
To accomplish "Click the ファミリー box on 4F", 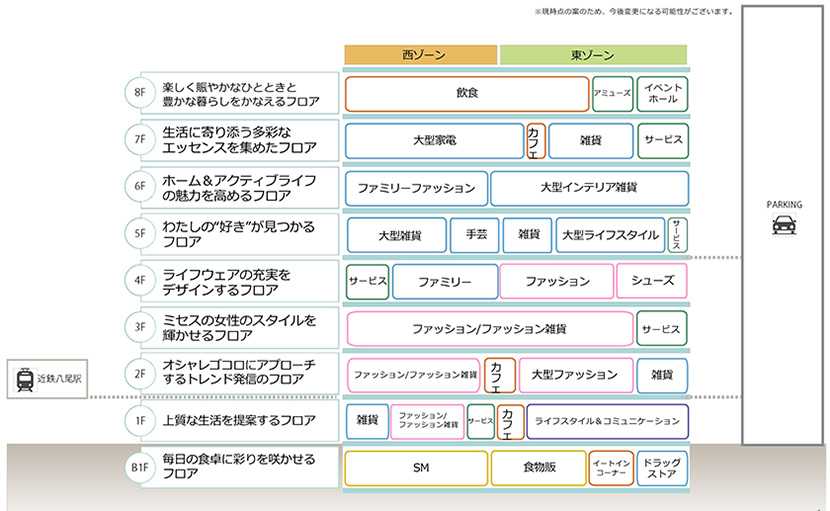I will tap(445, 282).
